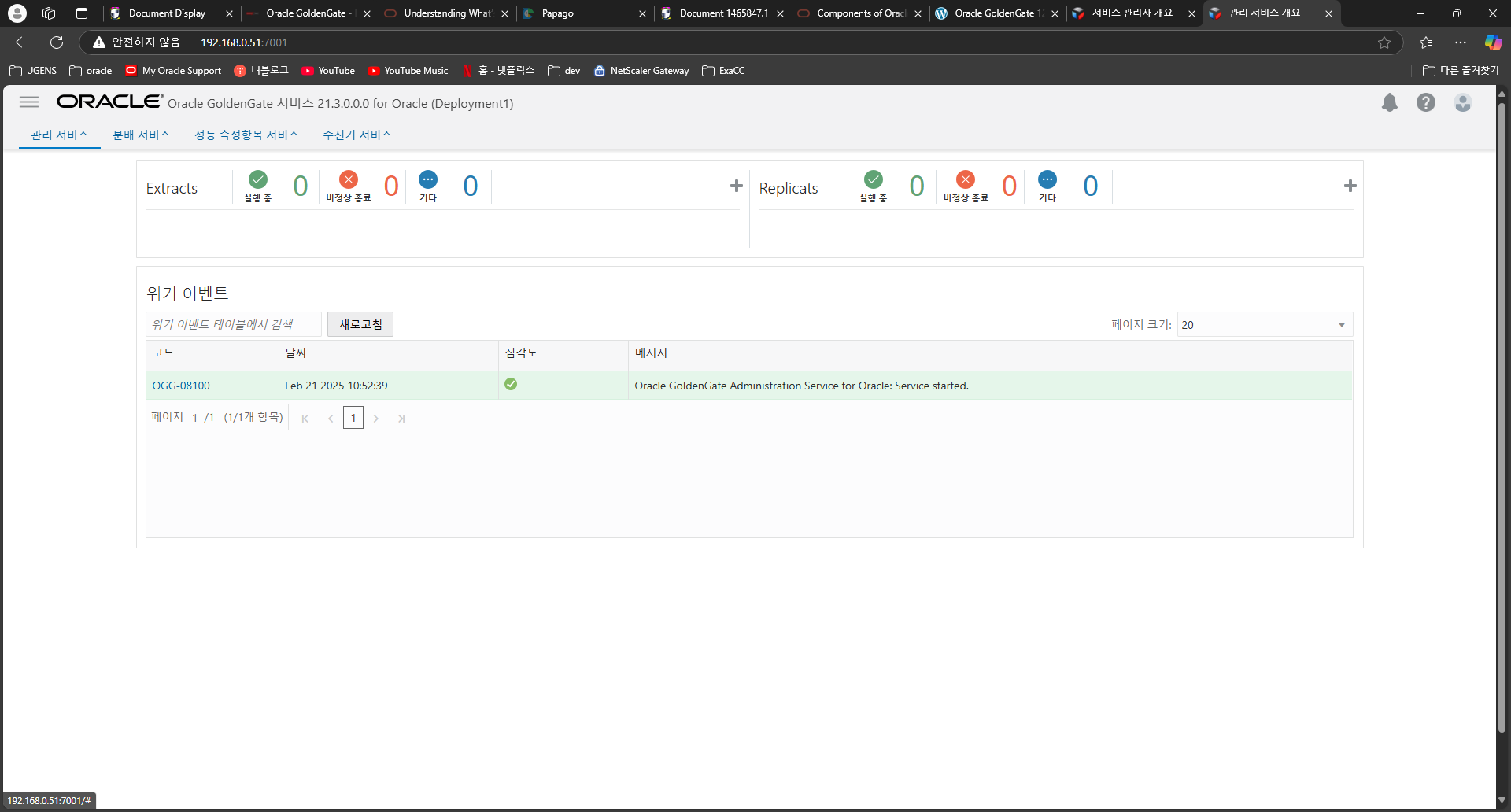Switch to Understanding What browser tab
This screenshot has width=1511, height=812.
[x=446, y=13]
